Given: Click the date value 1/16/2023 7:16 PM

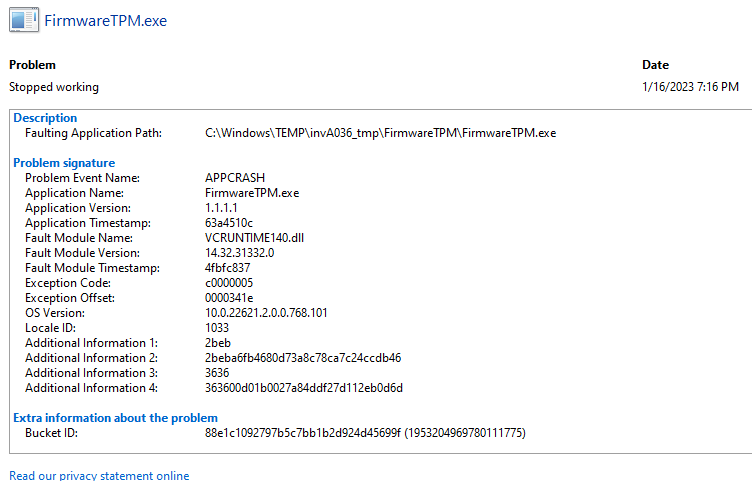Looking at the screenshot, I should point(690,87).
